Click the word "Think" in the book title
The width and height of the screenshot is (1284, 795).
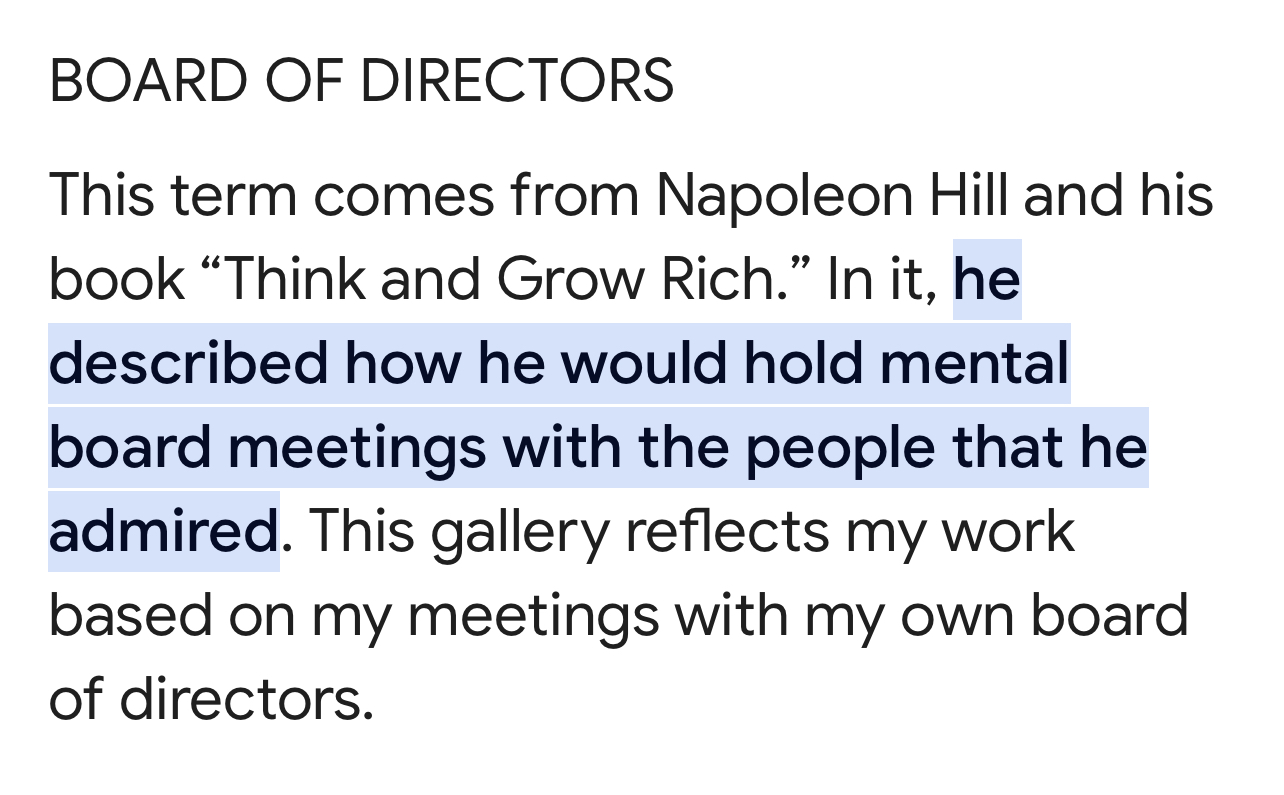[291, 280]
